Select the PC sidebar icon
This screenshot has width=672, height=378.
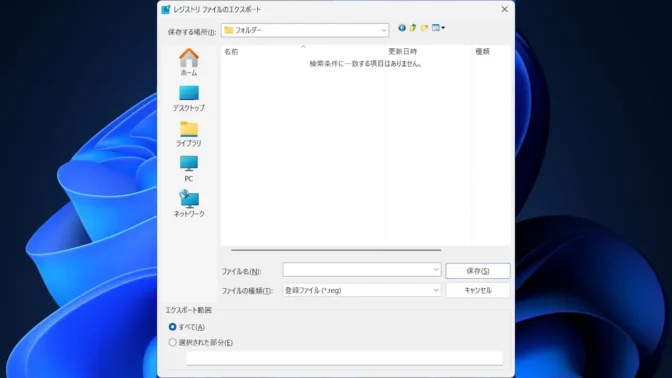pyautogui.click(x=189, y=168)
